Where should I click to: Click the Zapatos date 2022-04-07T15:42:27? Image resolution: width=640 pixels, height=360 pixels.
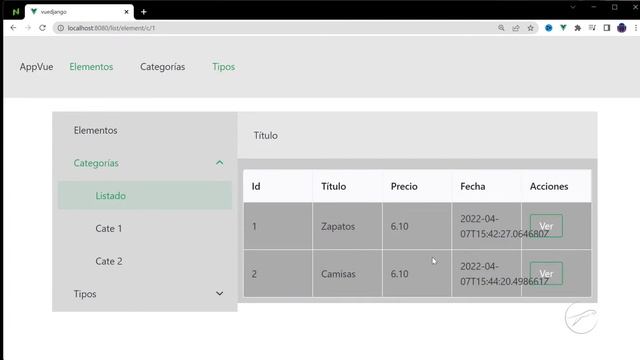[x=504, y=226]
